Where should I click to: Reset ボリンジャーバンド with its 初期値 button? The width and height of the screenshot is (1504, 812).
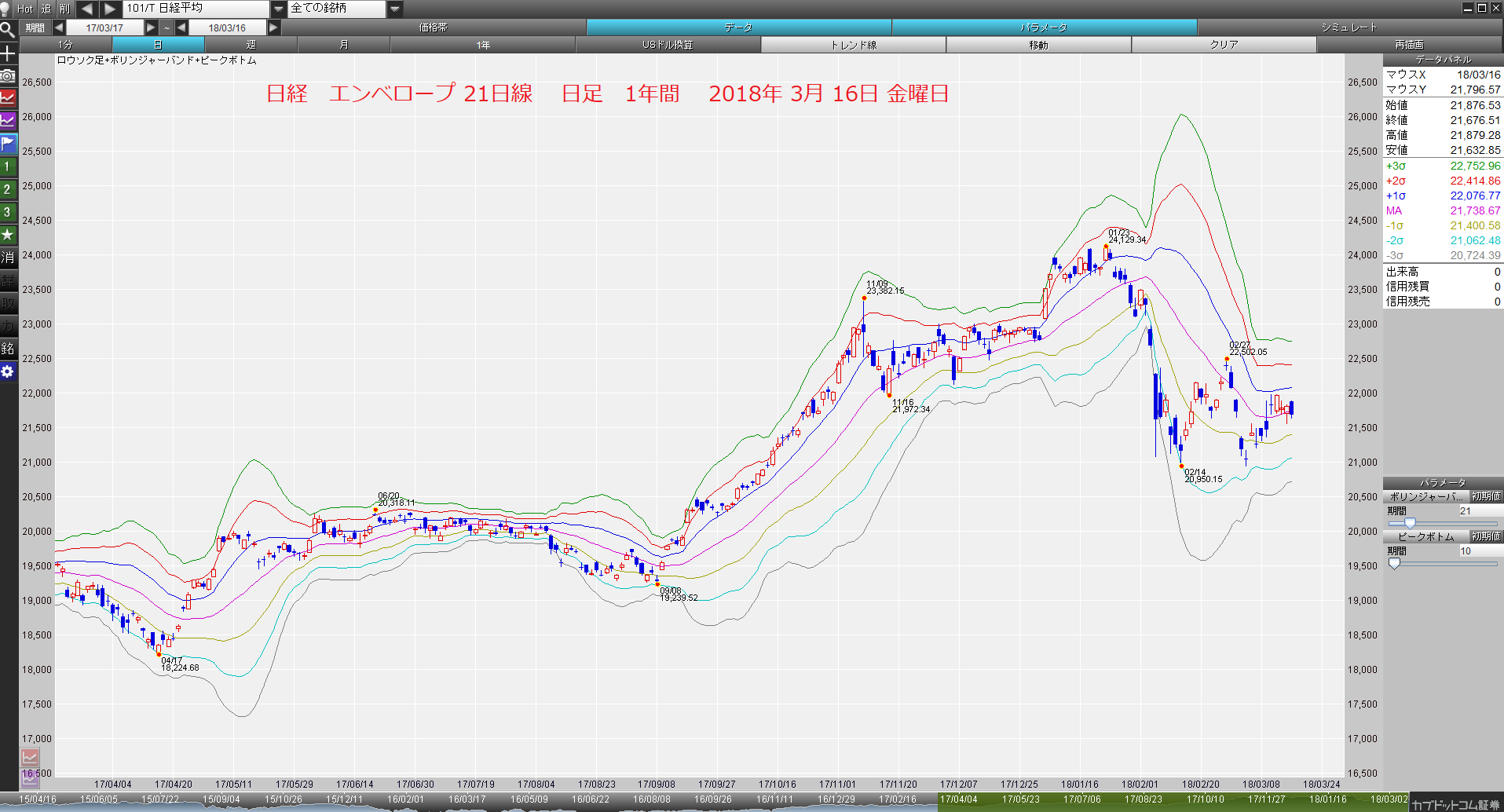pos(1486,496)
